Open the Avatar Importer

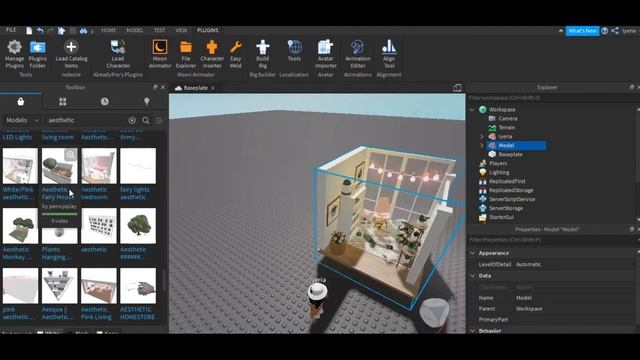[x=325, y=54]
